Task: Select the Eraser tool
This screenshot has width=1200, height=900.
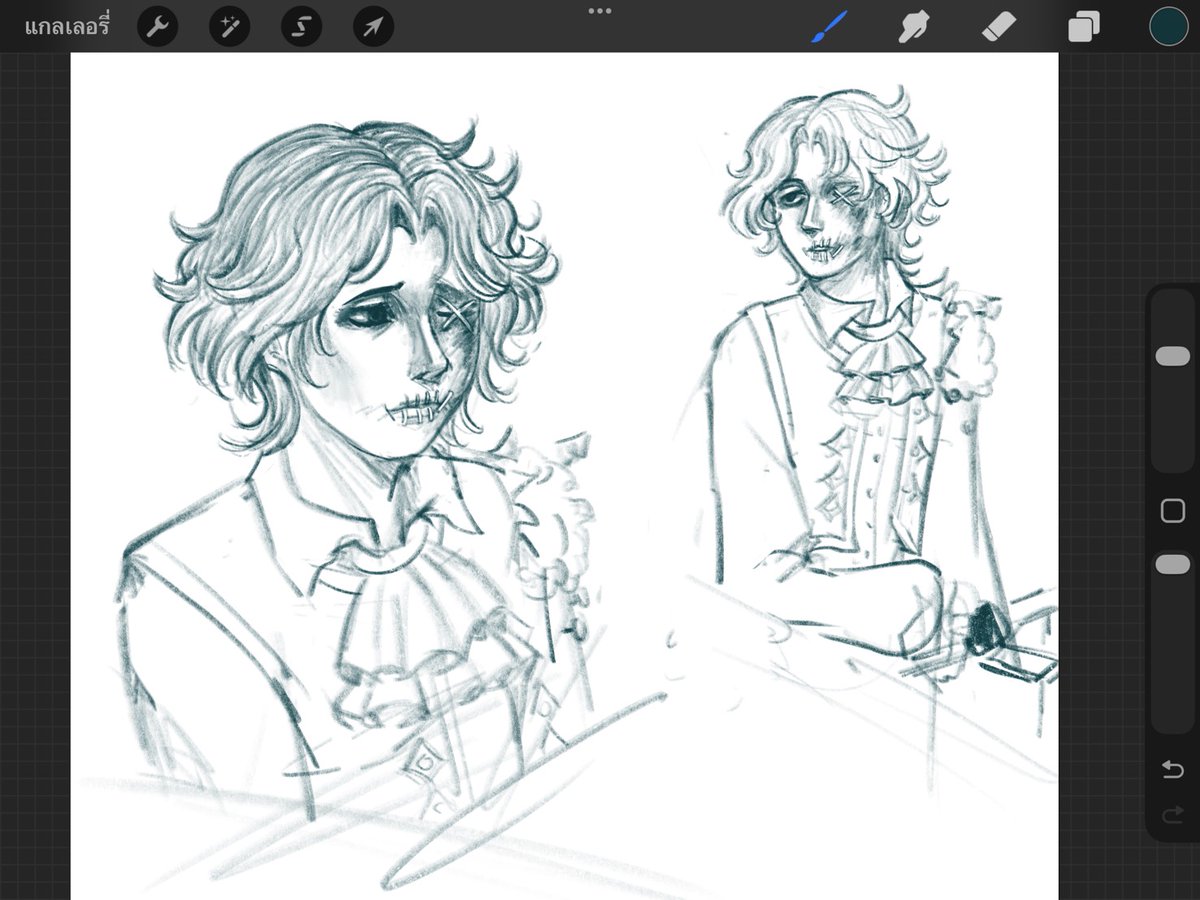Action: point(999,27)
